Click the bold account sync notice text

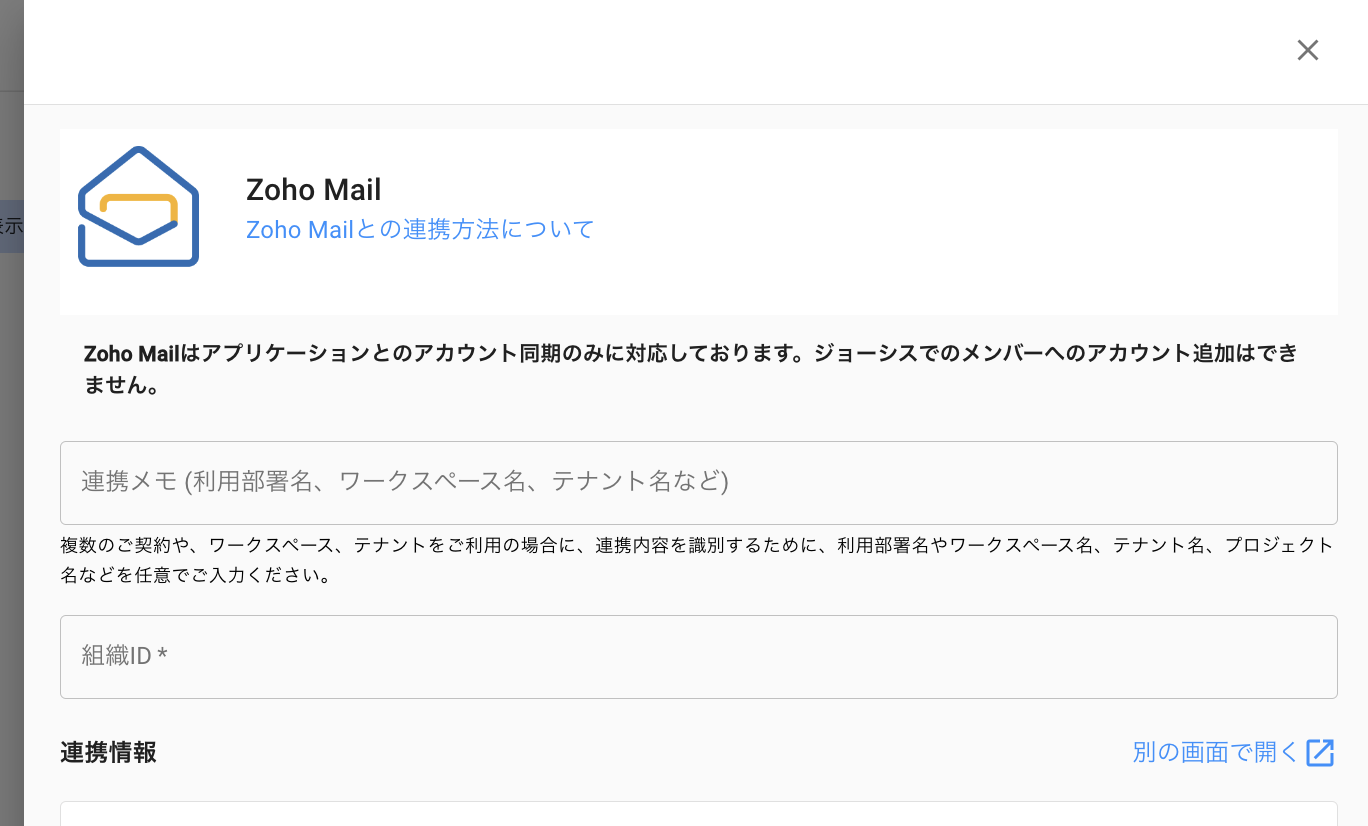click(690, 354)
